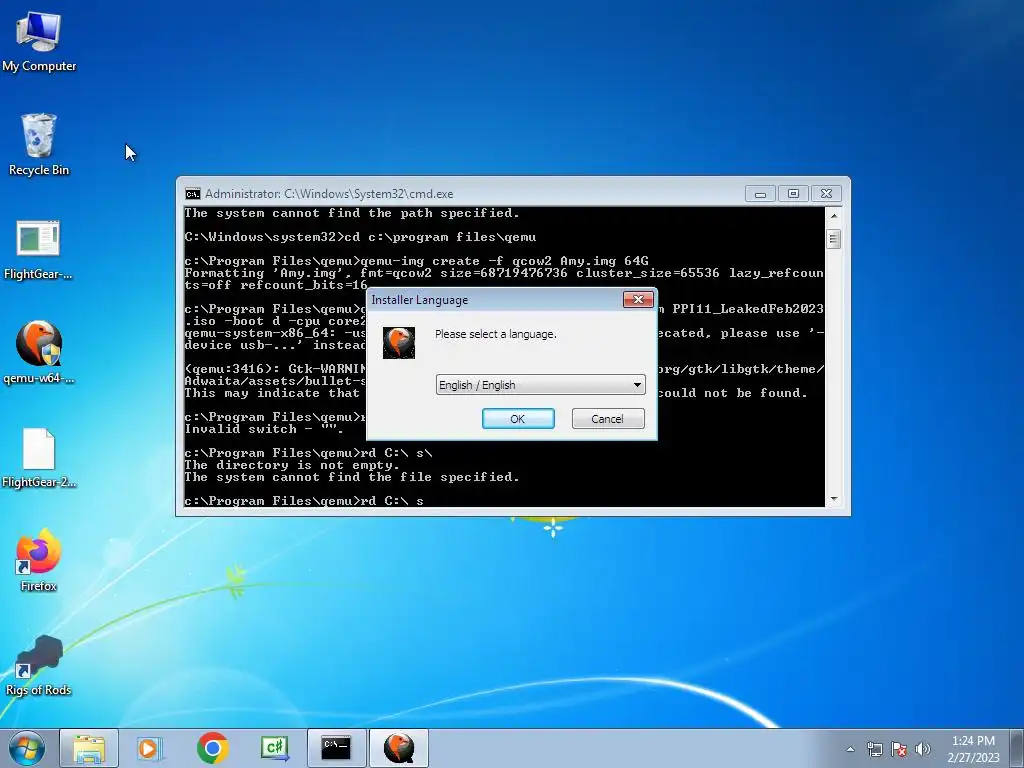Select the qemu-w64 installer desktop icon
This screenshot has height=768, width=1024.
click(39, 353)
